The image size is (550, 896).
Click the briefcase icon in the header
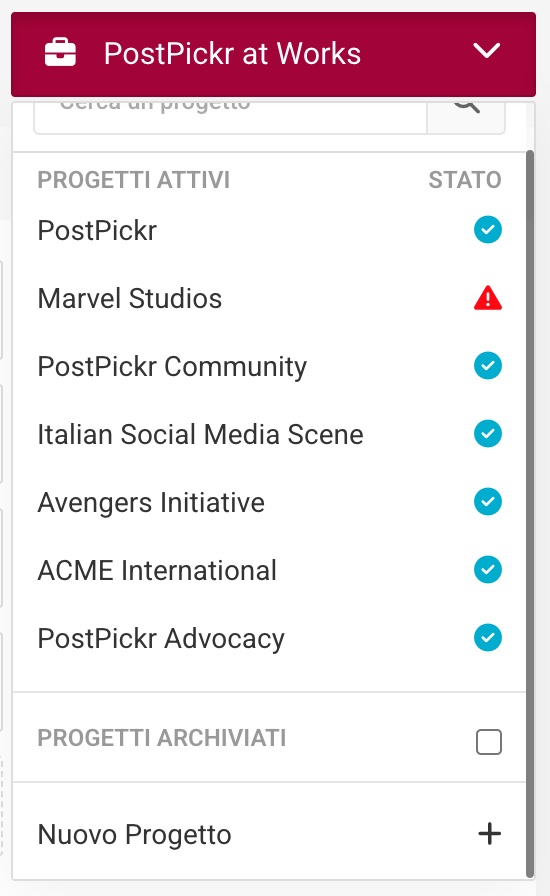coord(60,53)
